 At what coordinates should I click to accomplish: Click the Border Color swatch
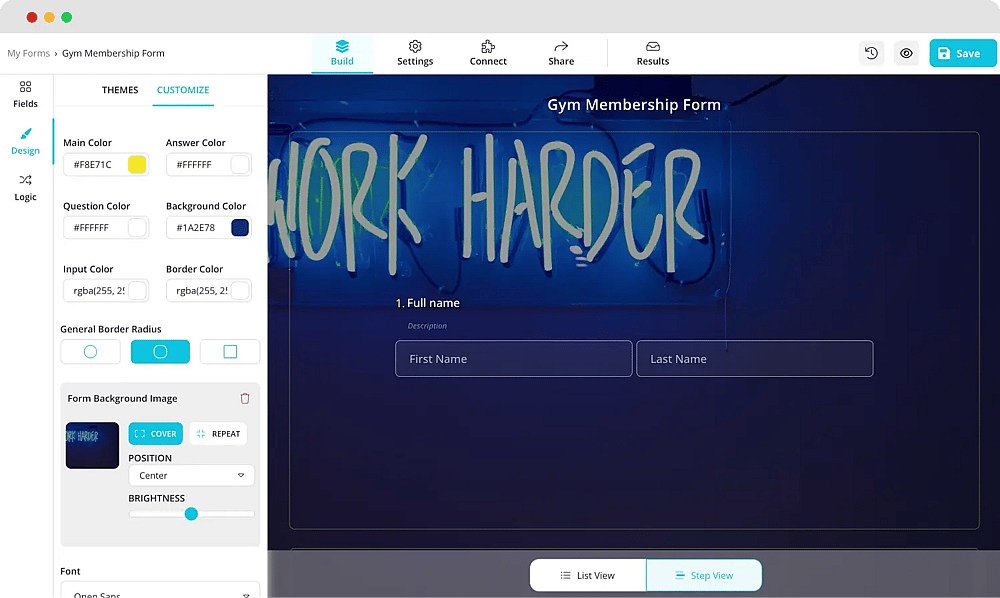[x=240, y=291]
